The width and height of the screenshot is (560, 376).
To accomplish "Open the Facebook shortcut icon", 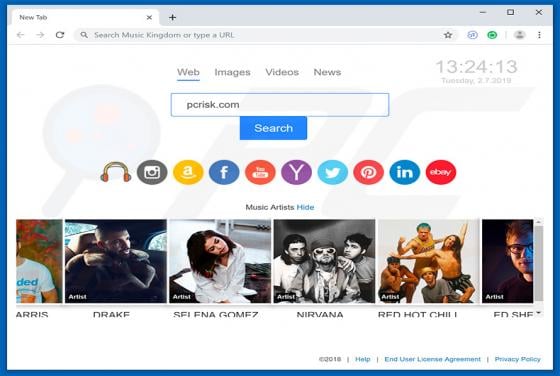I will (x=224, y=172).
